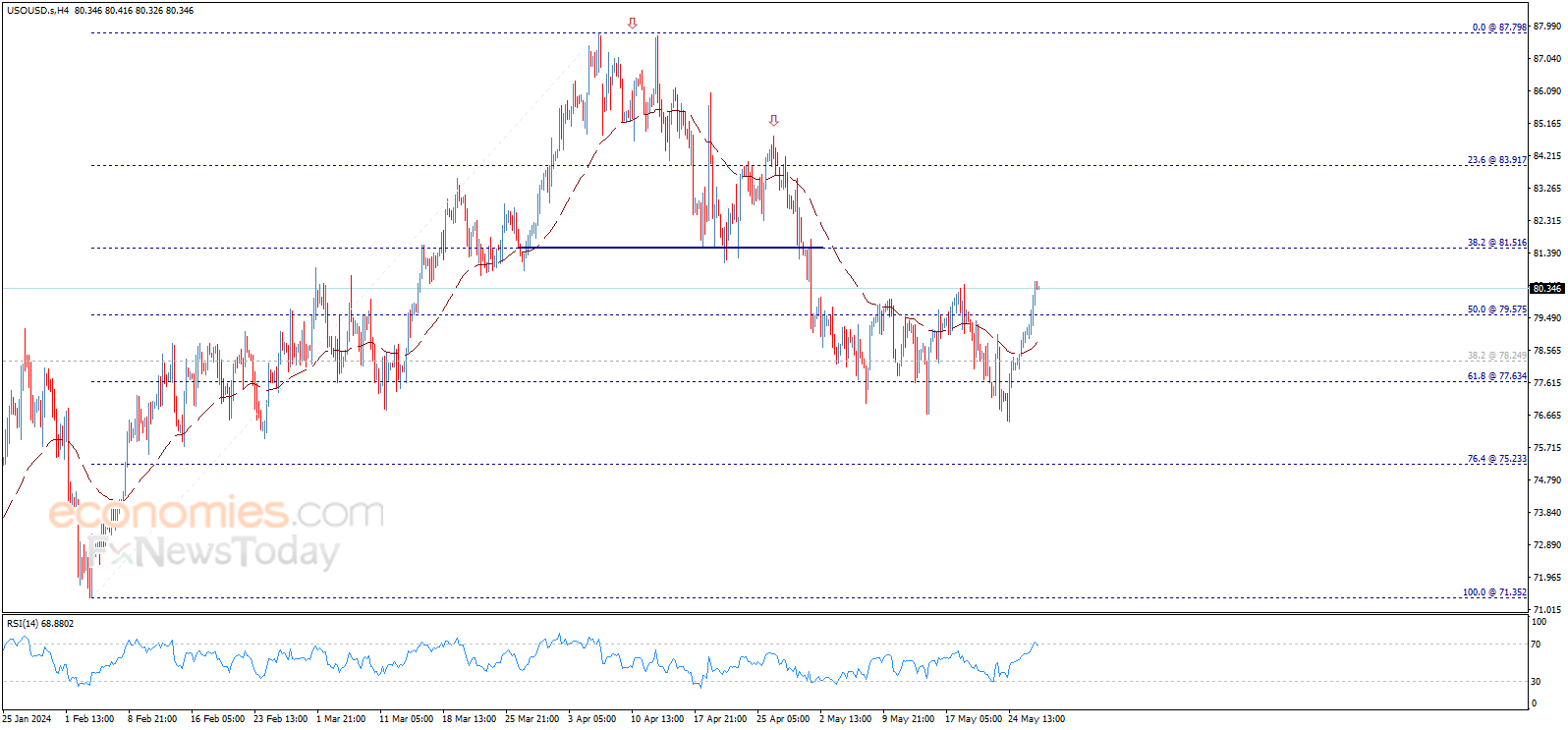The image size is (1568, 730).
Task: Click the '1 Feb 13:00' time label
Action: (89, 719)
